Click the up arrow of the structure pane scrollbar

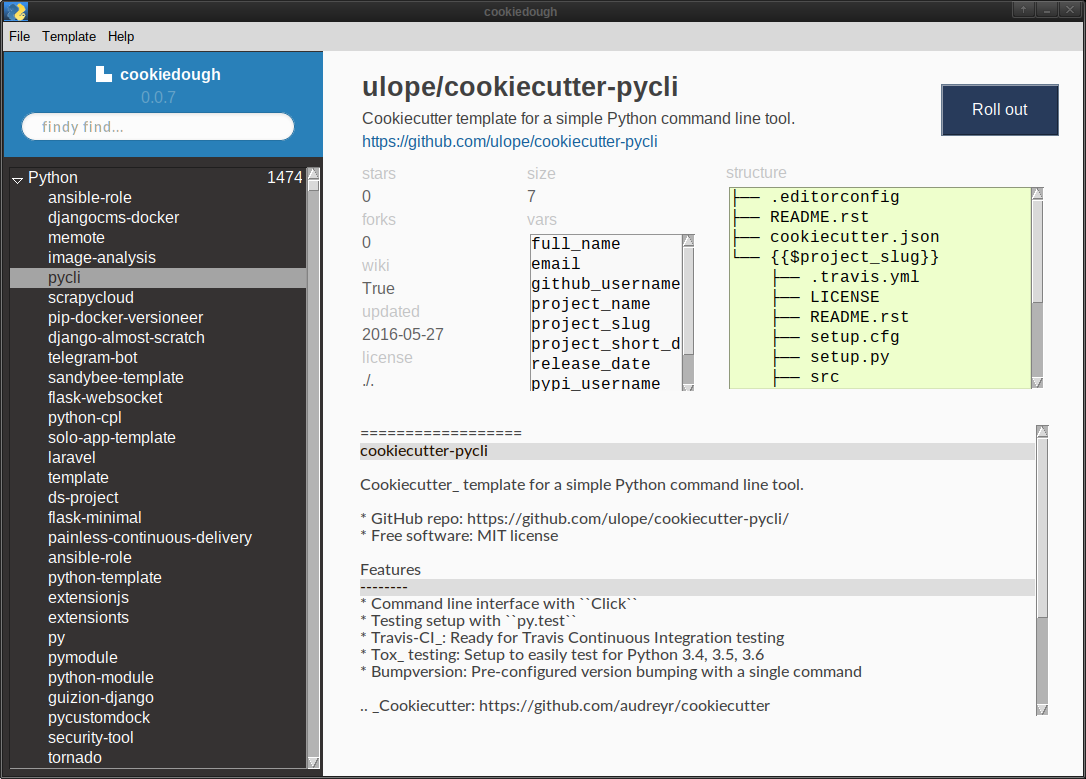1038,194
